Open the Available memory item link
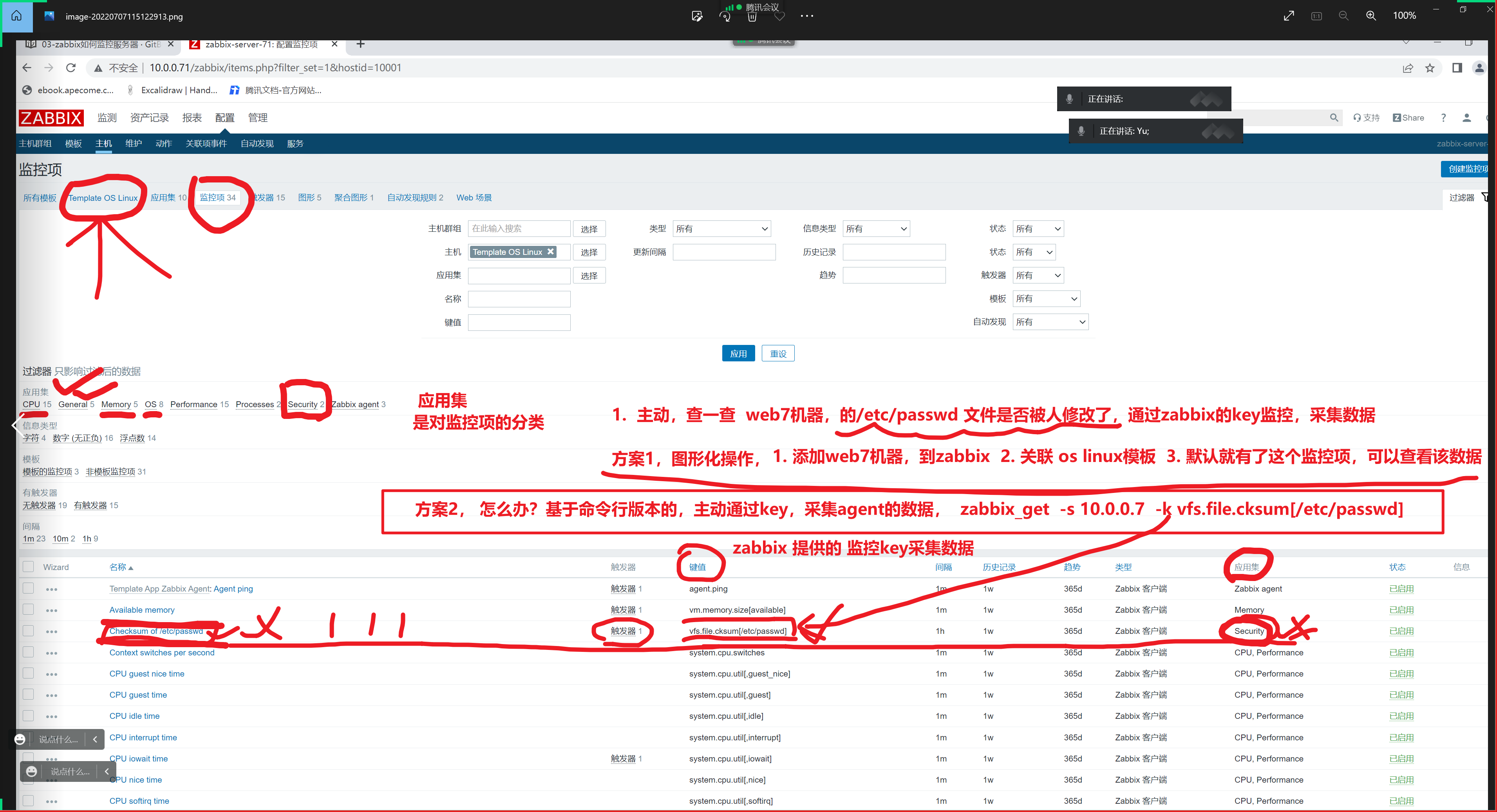1497x812 pixels. [x=142, y=610]
